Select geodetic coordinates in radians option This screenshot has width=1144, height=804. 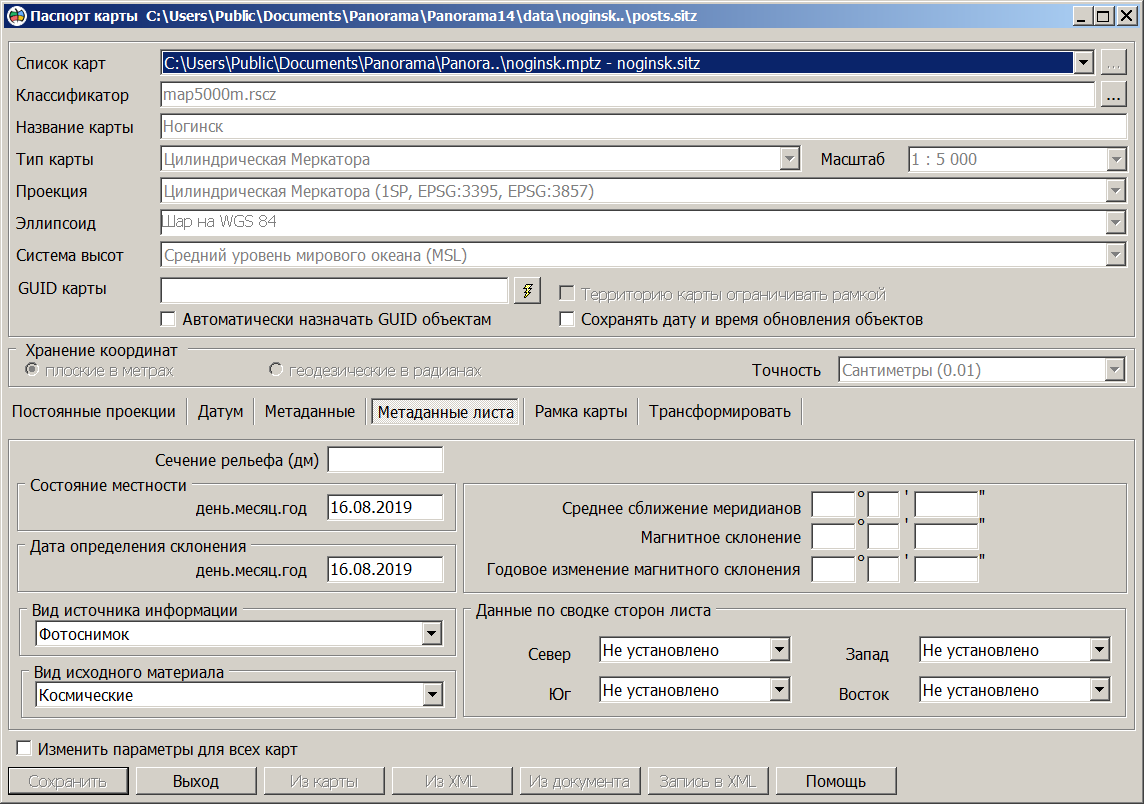click(276, 369)
